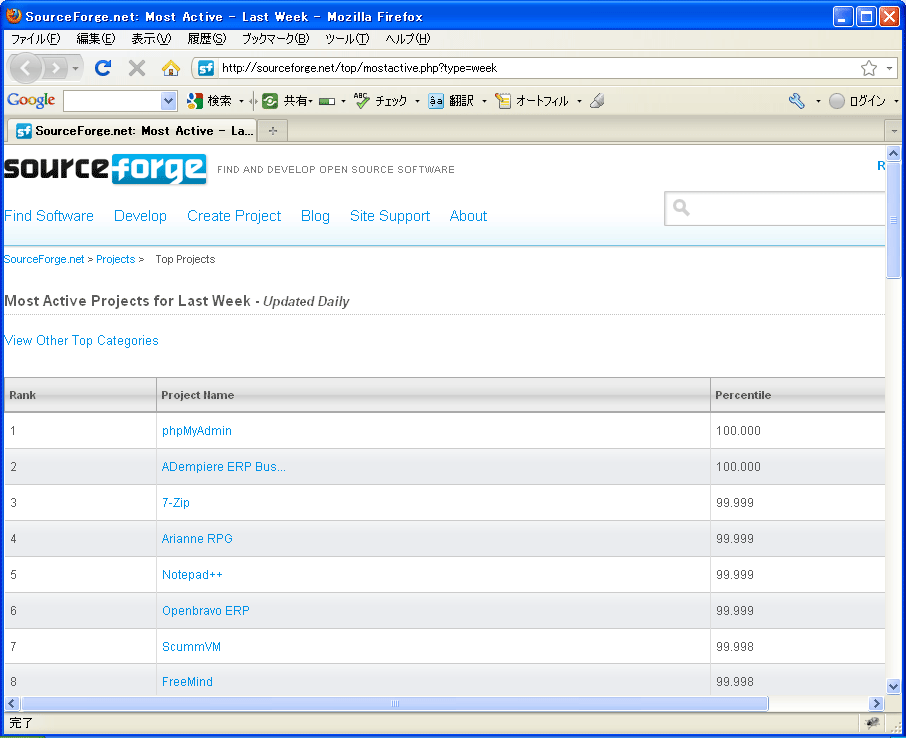Click the オートフィル autofill button

coord(532,101)
